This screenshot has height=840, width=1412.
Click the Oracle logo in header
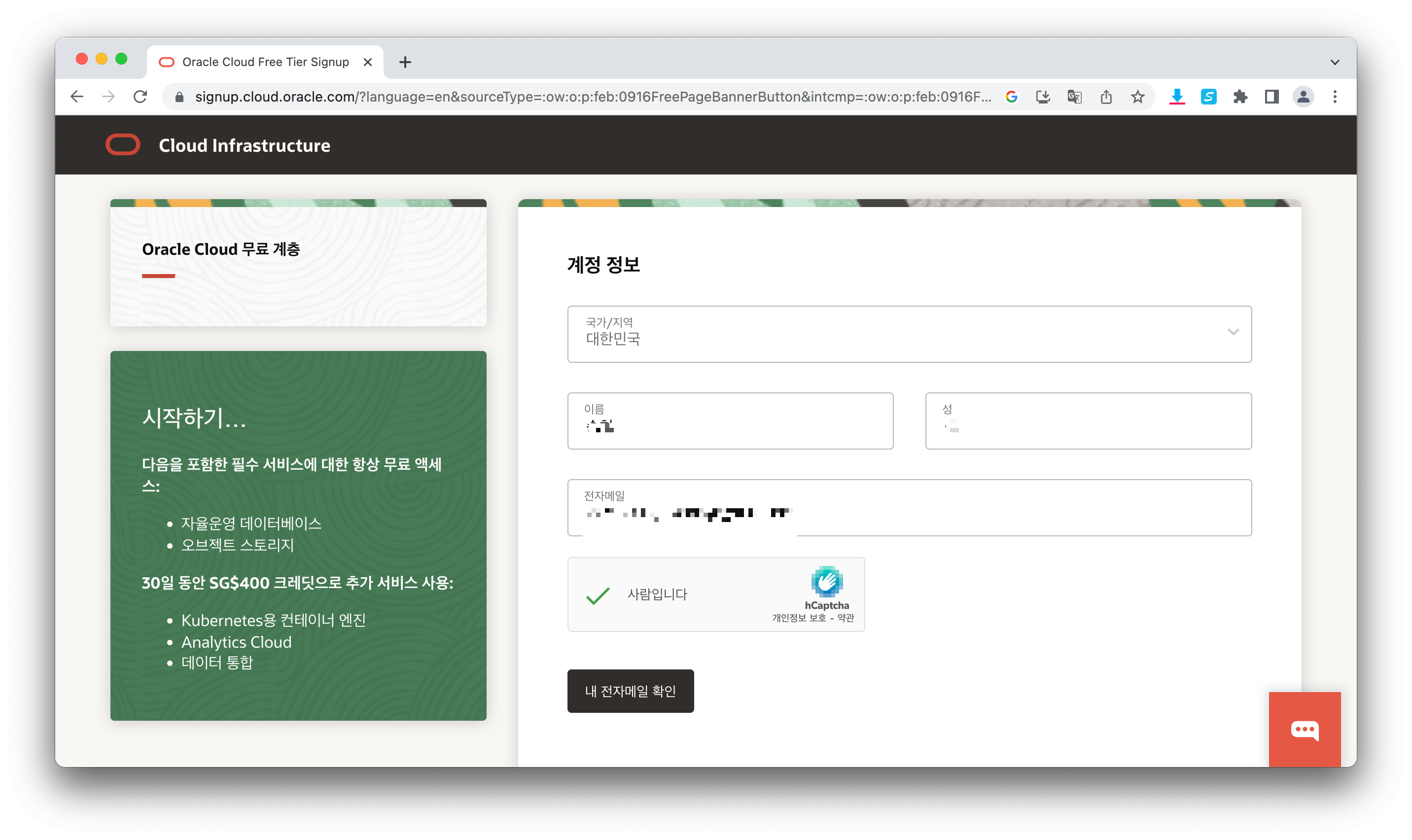(123, 145)
